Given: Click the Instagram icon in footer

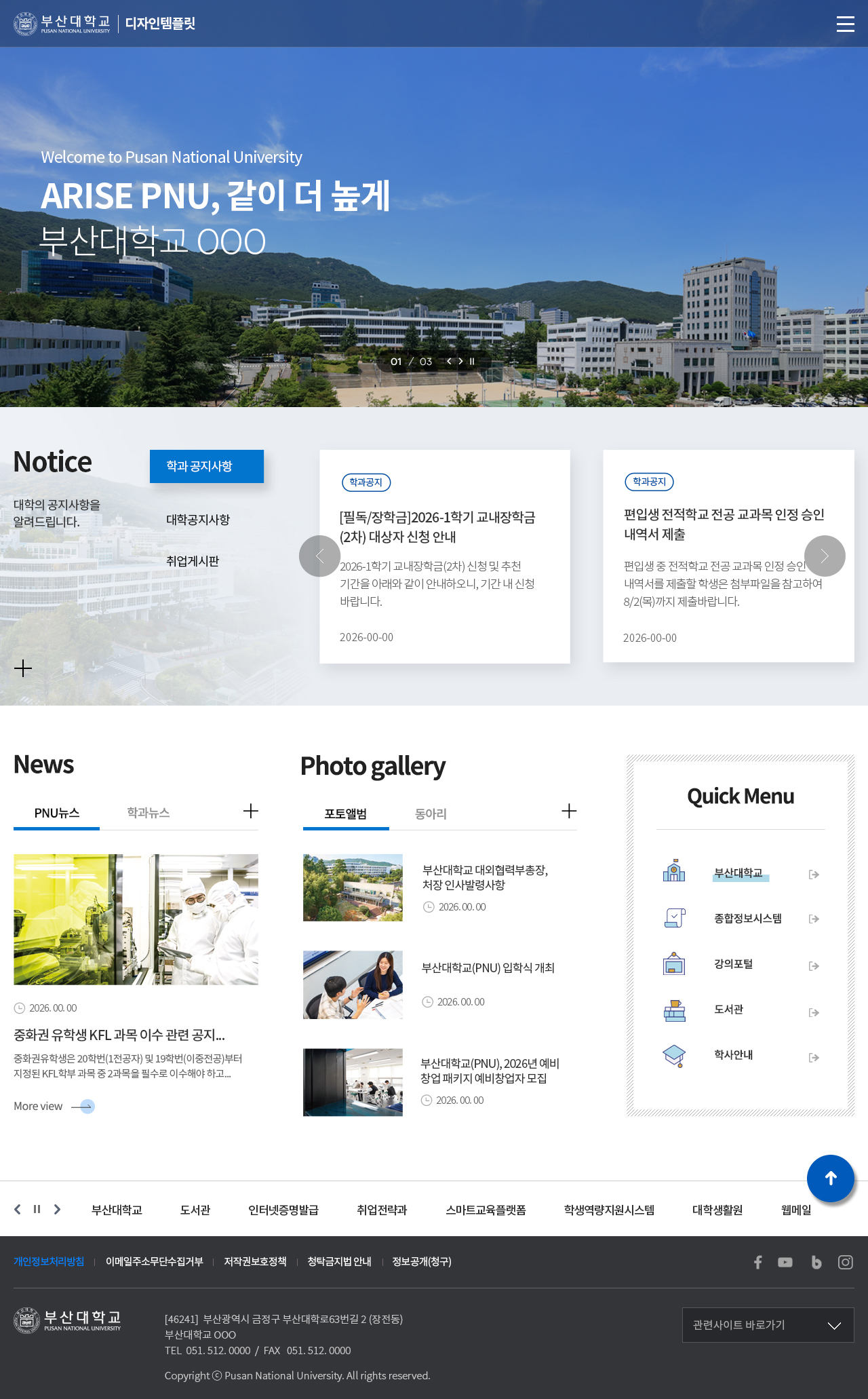Looking at the screenshot, I should click(x=845, y=1262).
